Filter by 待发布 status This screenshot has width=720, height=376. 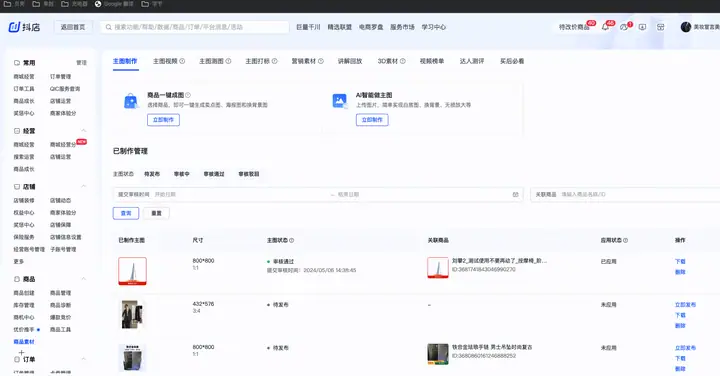point(152,174)
